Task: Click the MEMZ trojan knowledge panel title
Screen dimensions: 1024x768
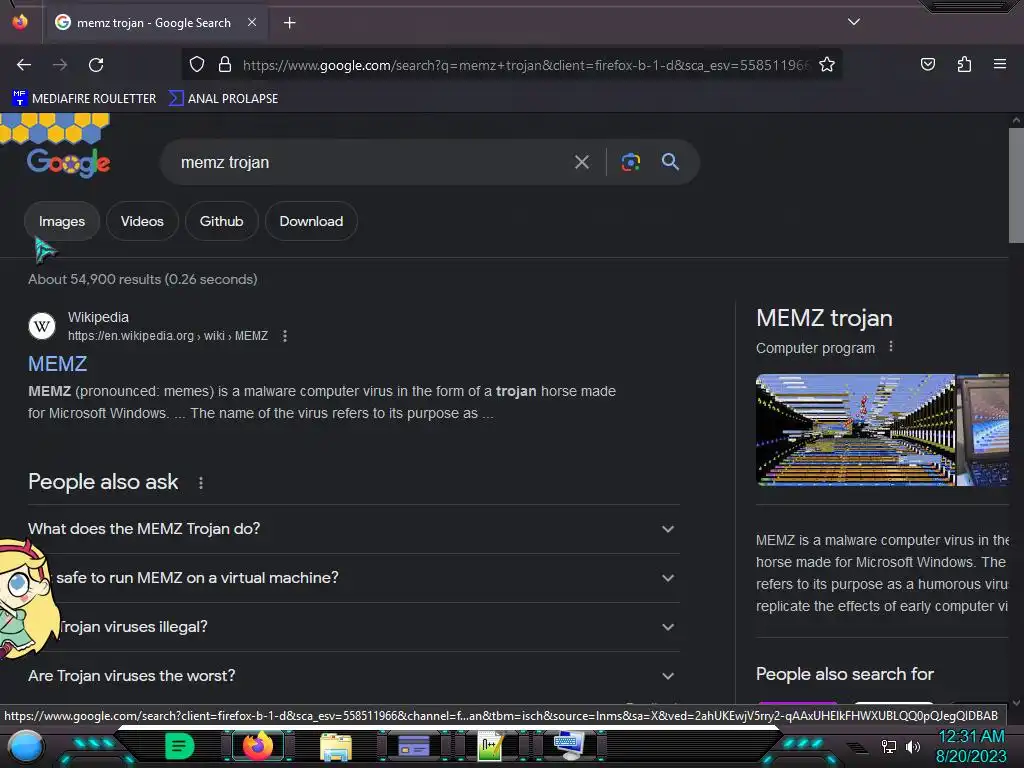Action: coord(824,318)
